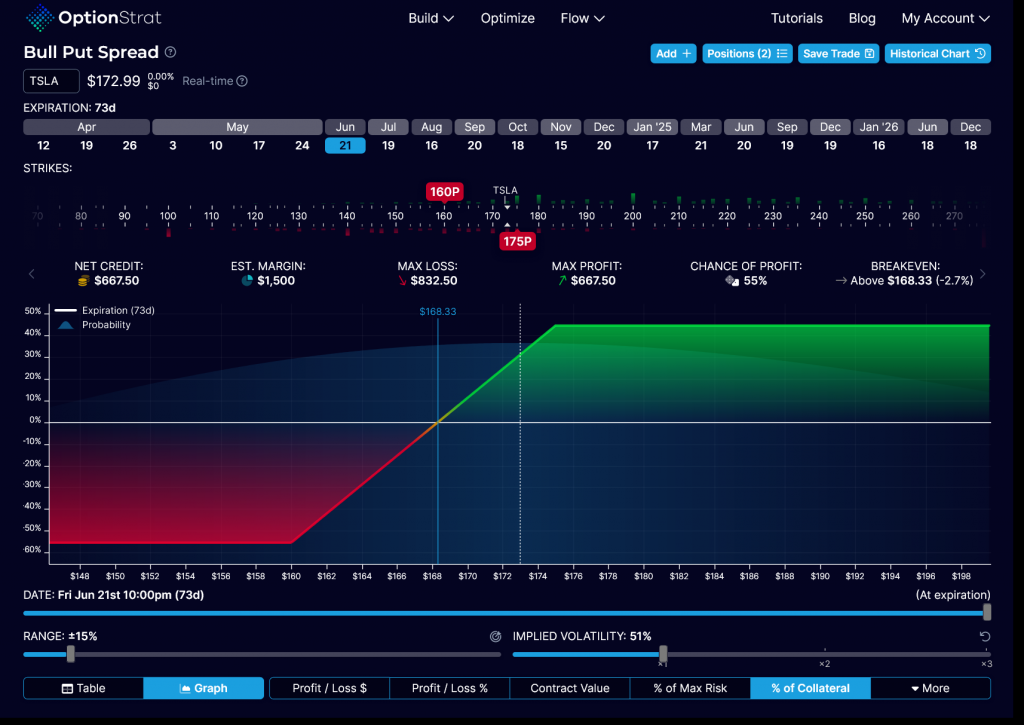
Task: Click the right arrow next to Breakeven
Action: click(x=983, y=274)
